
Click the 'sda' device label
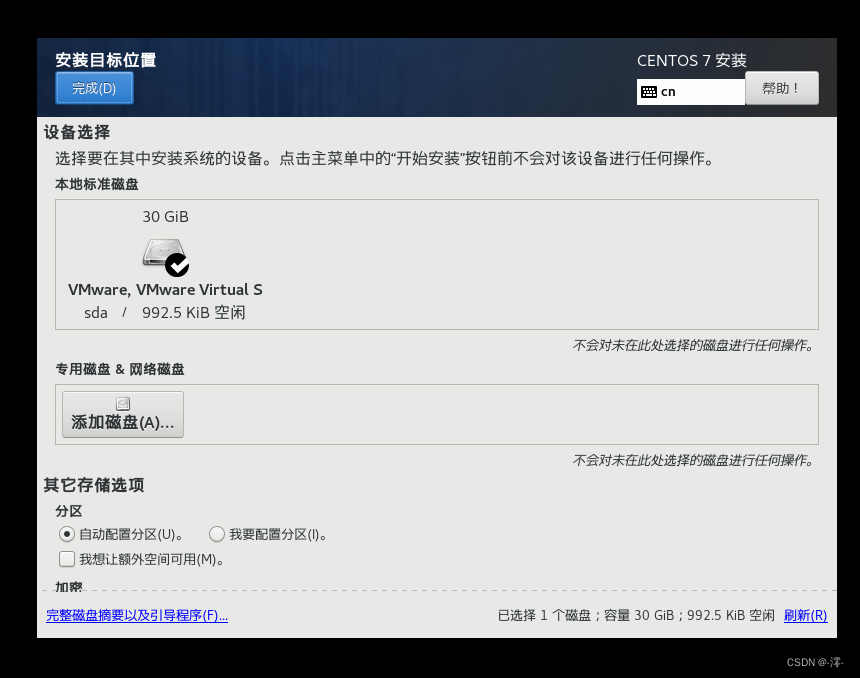(x=96, y=313)
